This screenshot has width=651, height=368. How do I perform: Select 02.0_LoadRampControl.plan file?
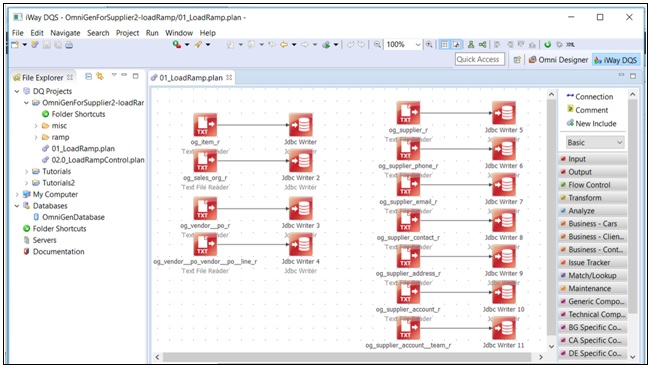[x=93, y=160]
